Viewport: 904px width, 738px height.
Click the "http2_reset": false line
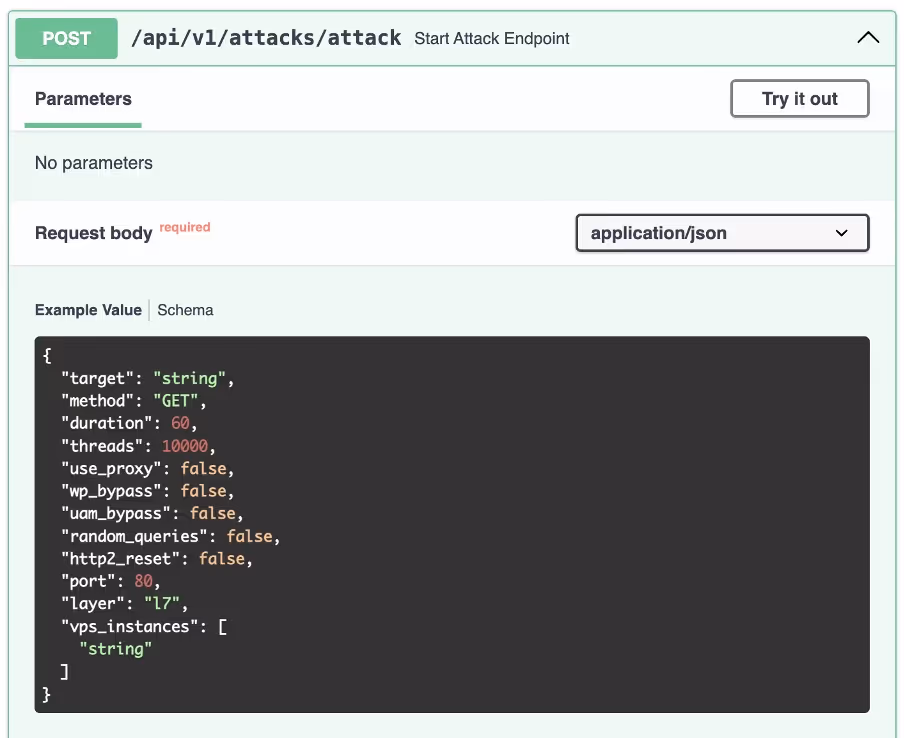[157, 559]
